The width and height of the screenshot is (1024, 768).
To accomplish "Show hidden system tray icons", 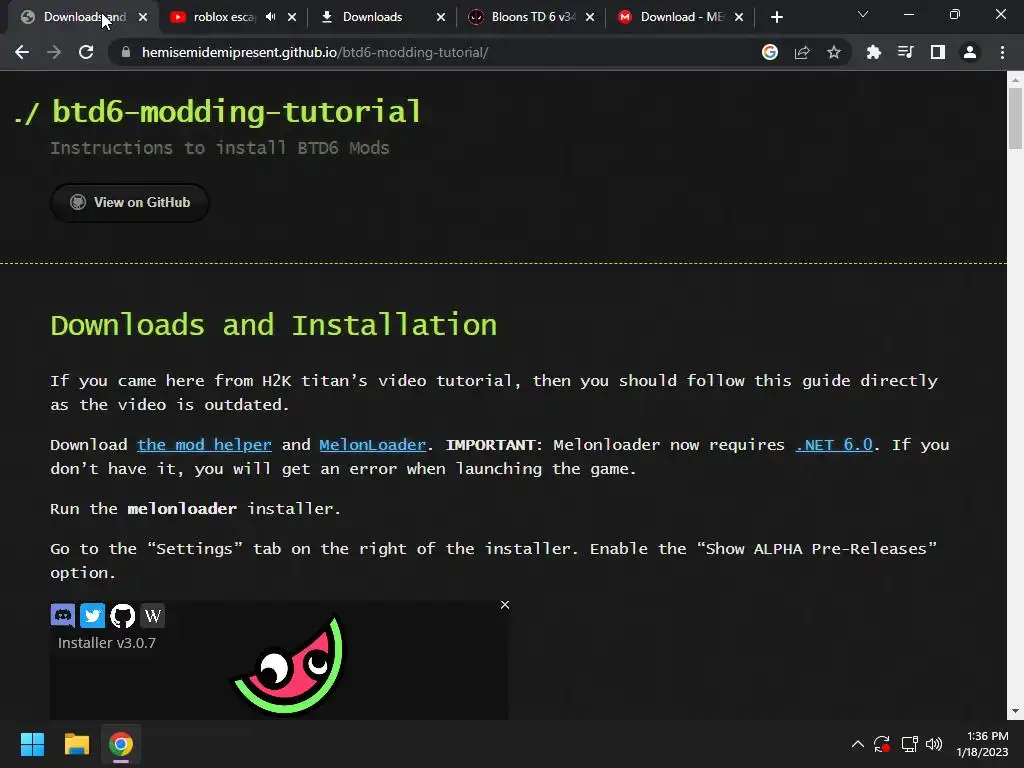I will [x=857, y=744].
